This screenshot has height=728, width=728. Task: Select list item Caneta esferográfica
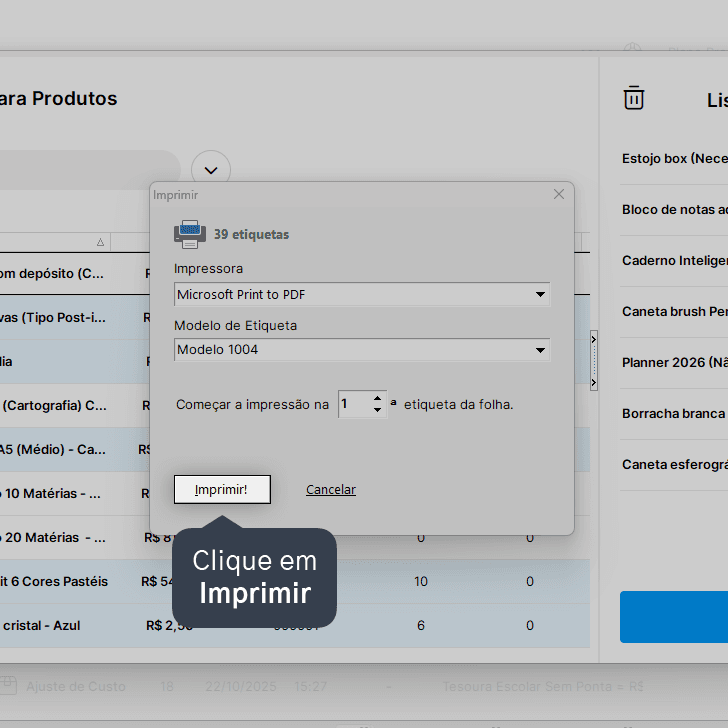pos(674,465)
